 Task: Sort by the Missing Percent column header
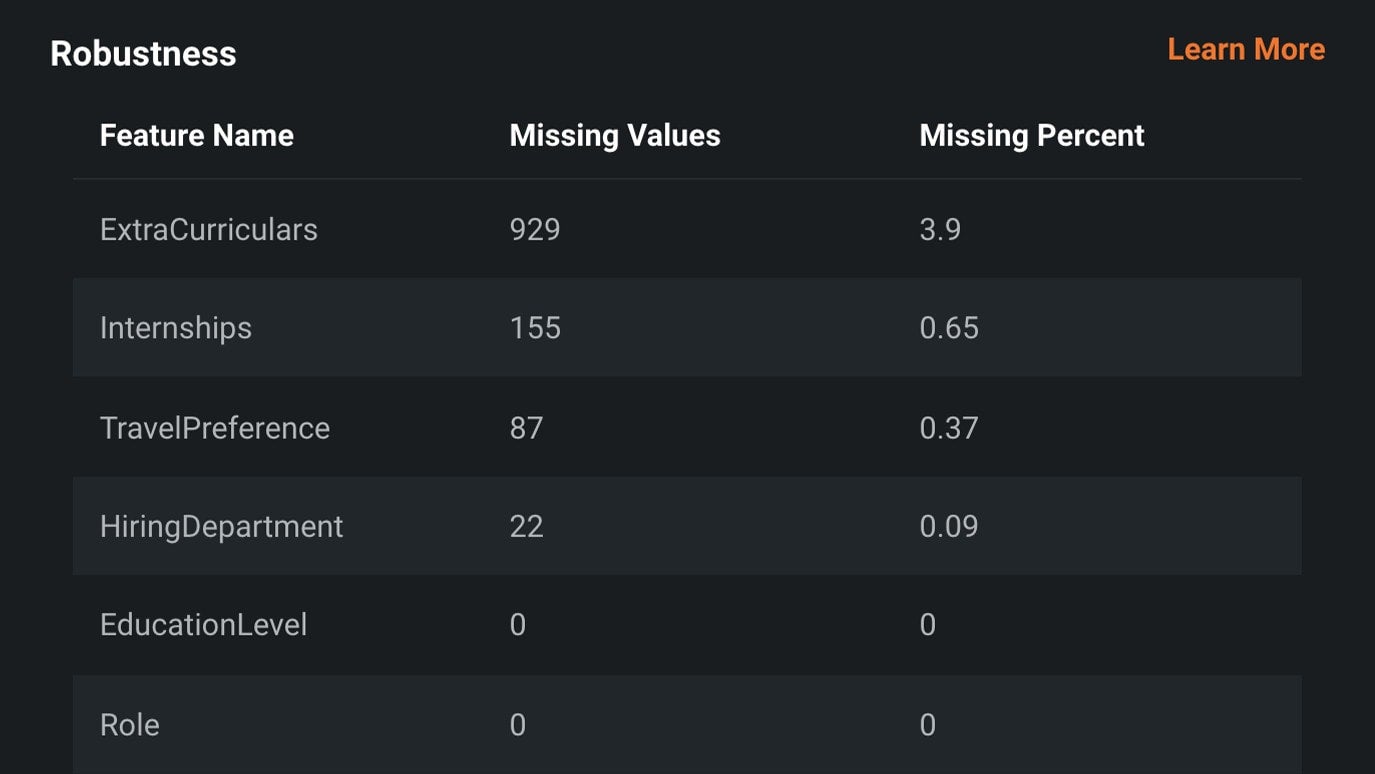[1032, 135]
